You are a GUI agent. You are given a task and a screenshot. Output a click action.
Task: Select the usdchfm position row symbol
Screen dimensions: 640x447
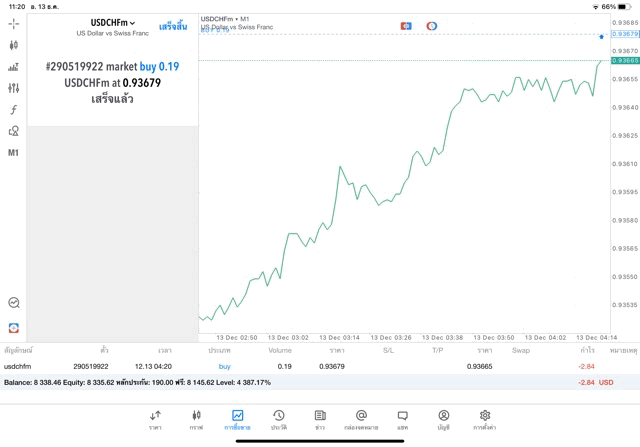point(18,367)
